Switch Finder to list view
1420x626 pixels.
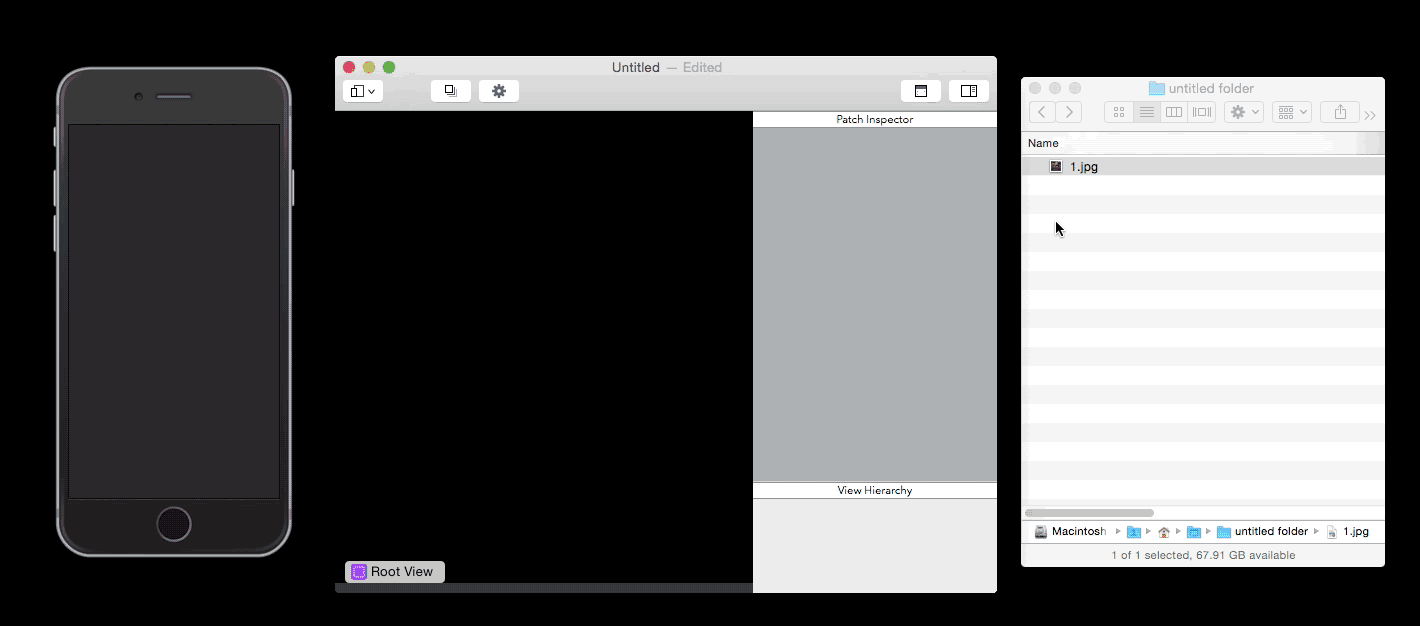tap(1146, 112)
